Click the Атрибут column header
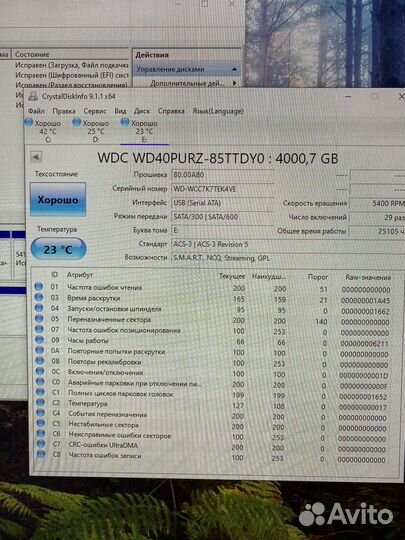Image resolution: width=405 pixels, height=540 pixels. point(80,275)
